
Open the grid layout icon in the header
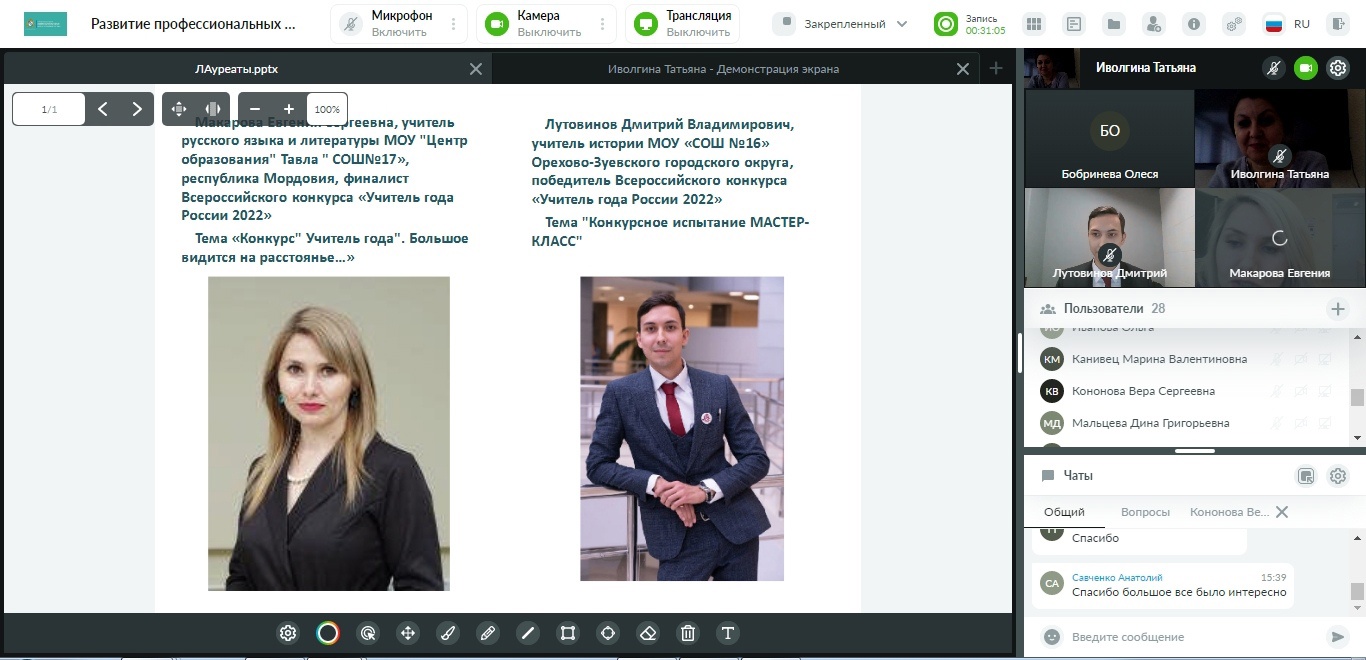tap(1035, 24)
